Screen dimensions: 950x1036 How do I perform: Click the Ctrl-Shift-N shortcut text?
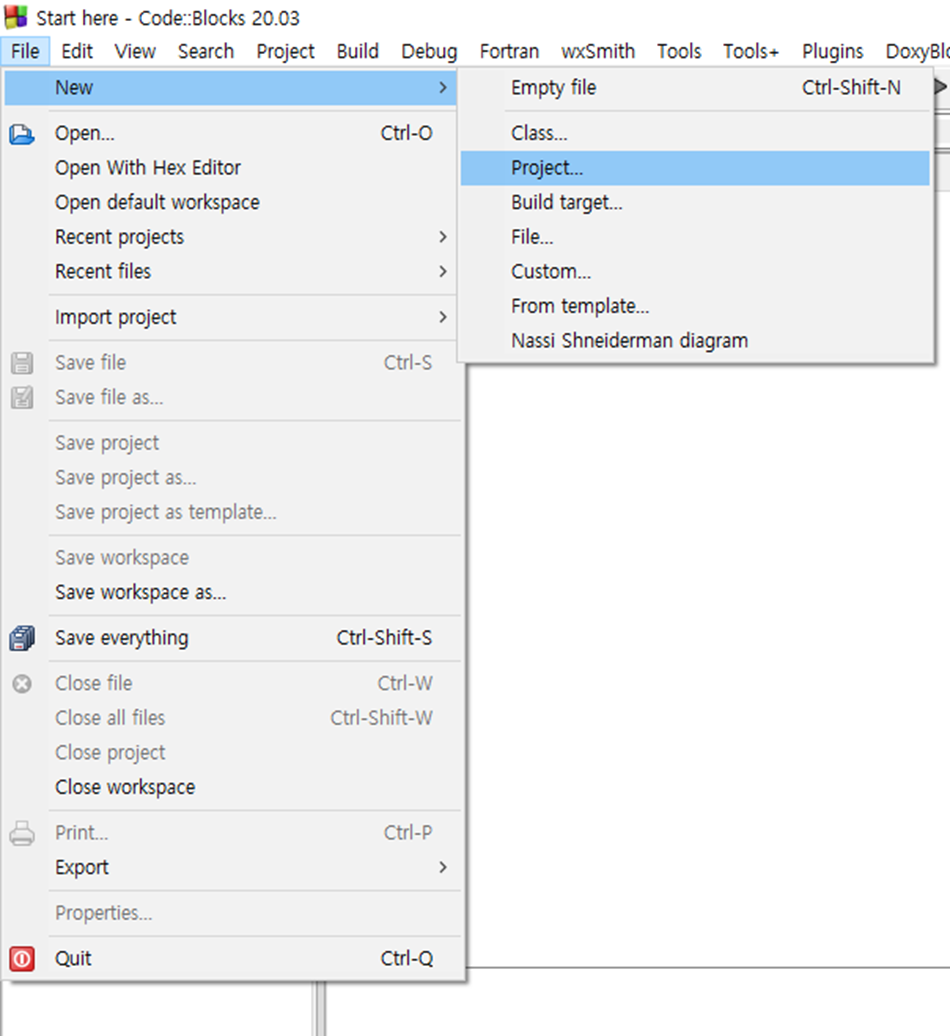(851, 88)
